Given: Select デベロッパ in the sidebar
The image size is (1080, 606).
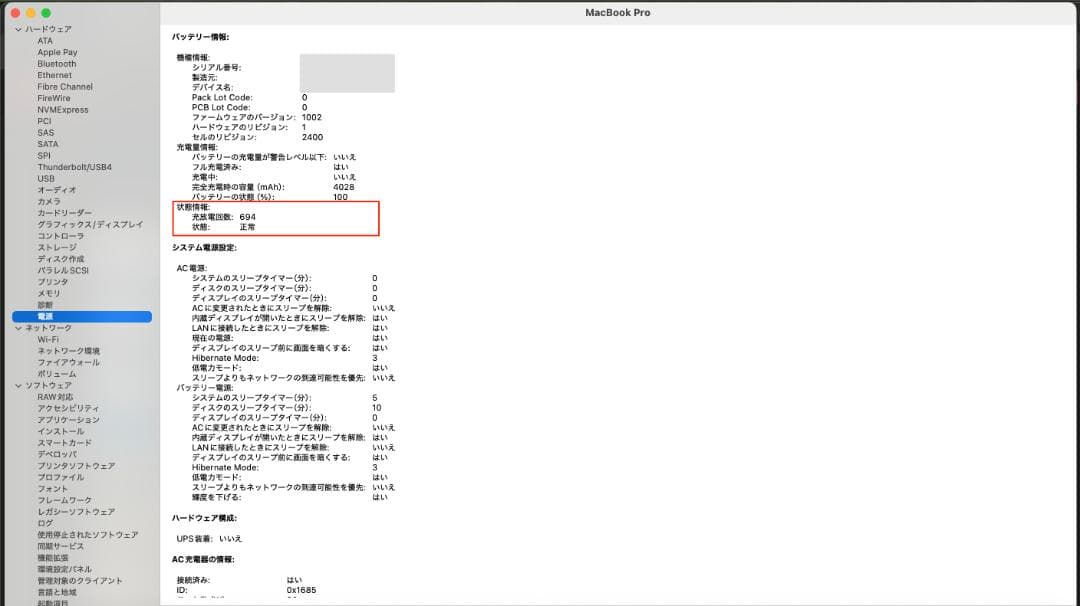Looking at the screenshot, I should point(56,454).
